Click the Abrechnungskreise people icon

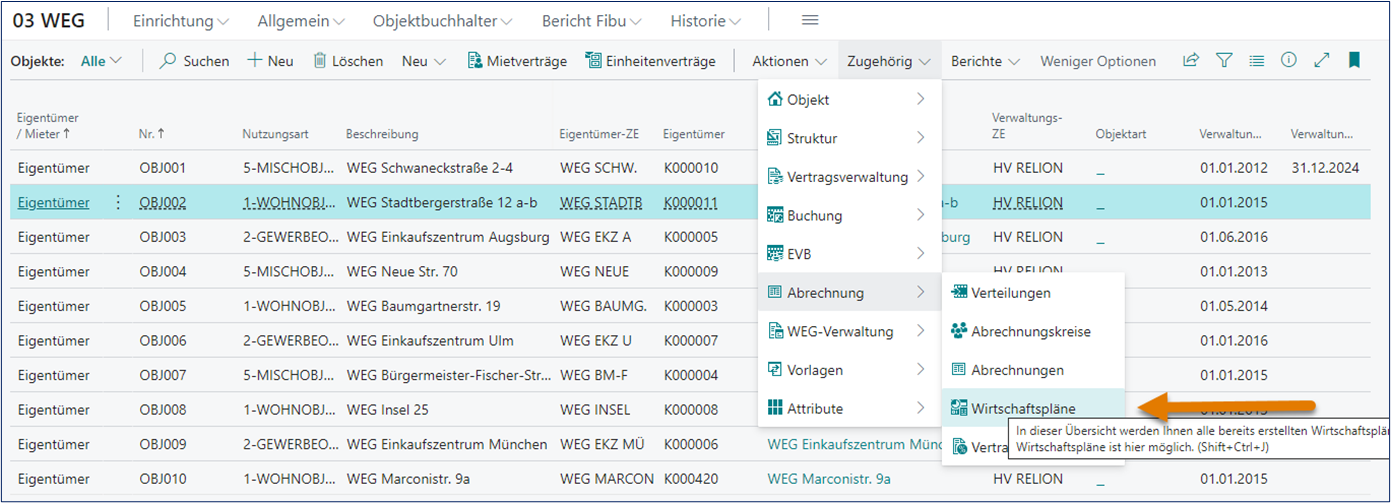959,331
